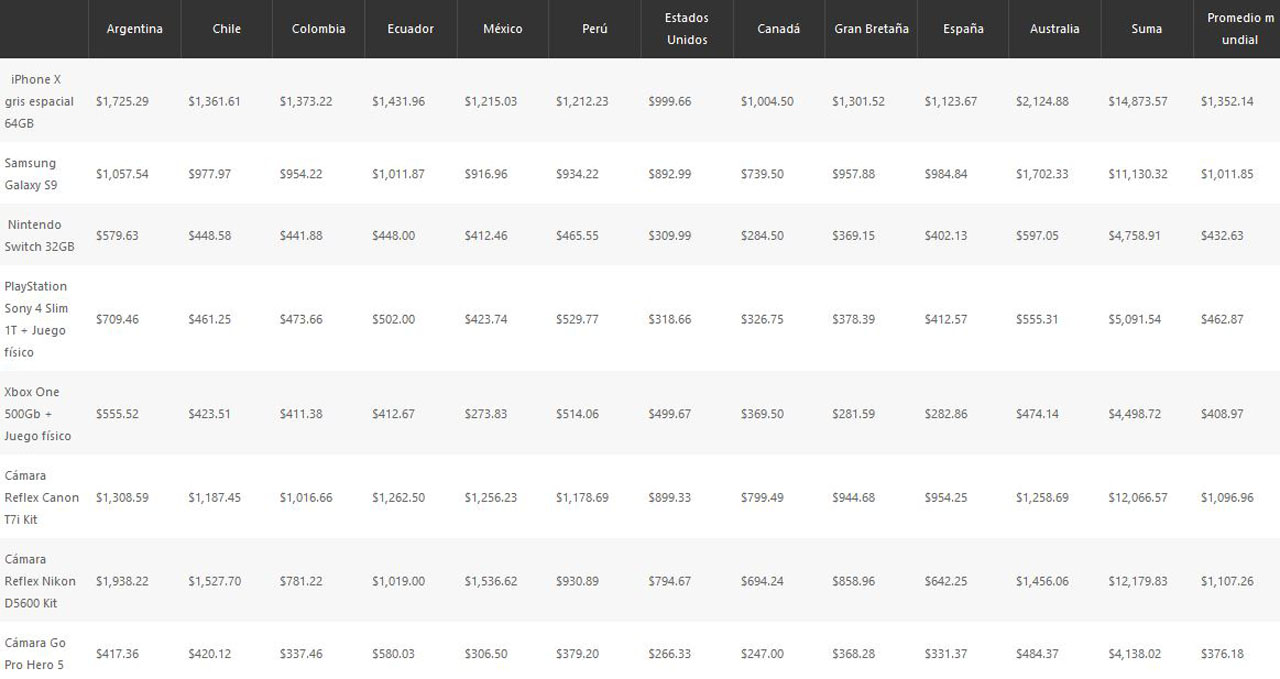Click the Cámara Go Pro Hero 5 label
This screenshot has width=1280, height=679.
(x=35, y=654)
